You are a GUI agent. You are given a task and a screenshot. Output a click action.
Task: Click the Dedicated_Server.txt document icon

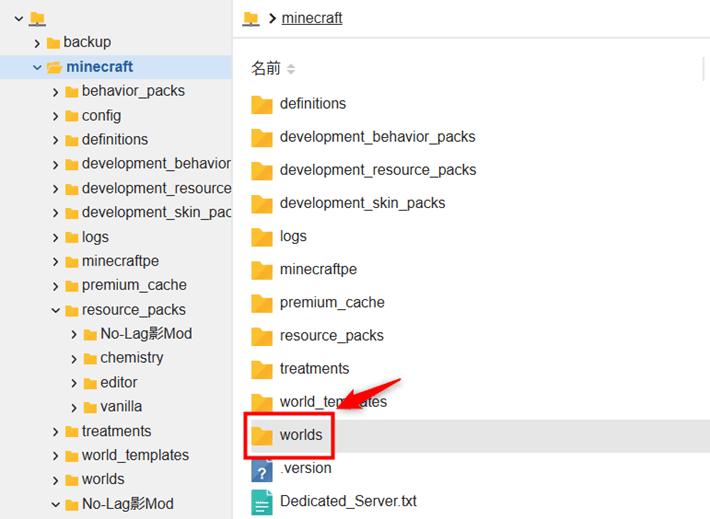pyautogui.click(x=262, y=502)
